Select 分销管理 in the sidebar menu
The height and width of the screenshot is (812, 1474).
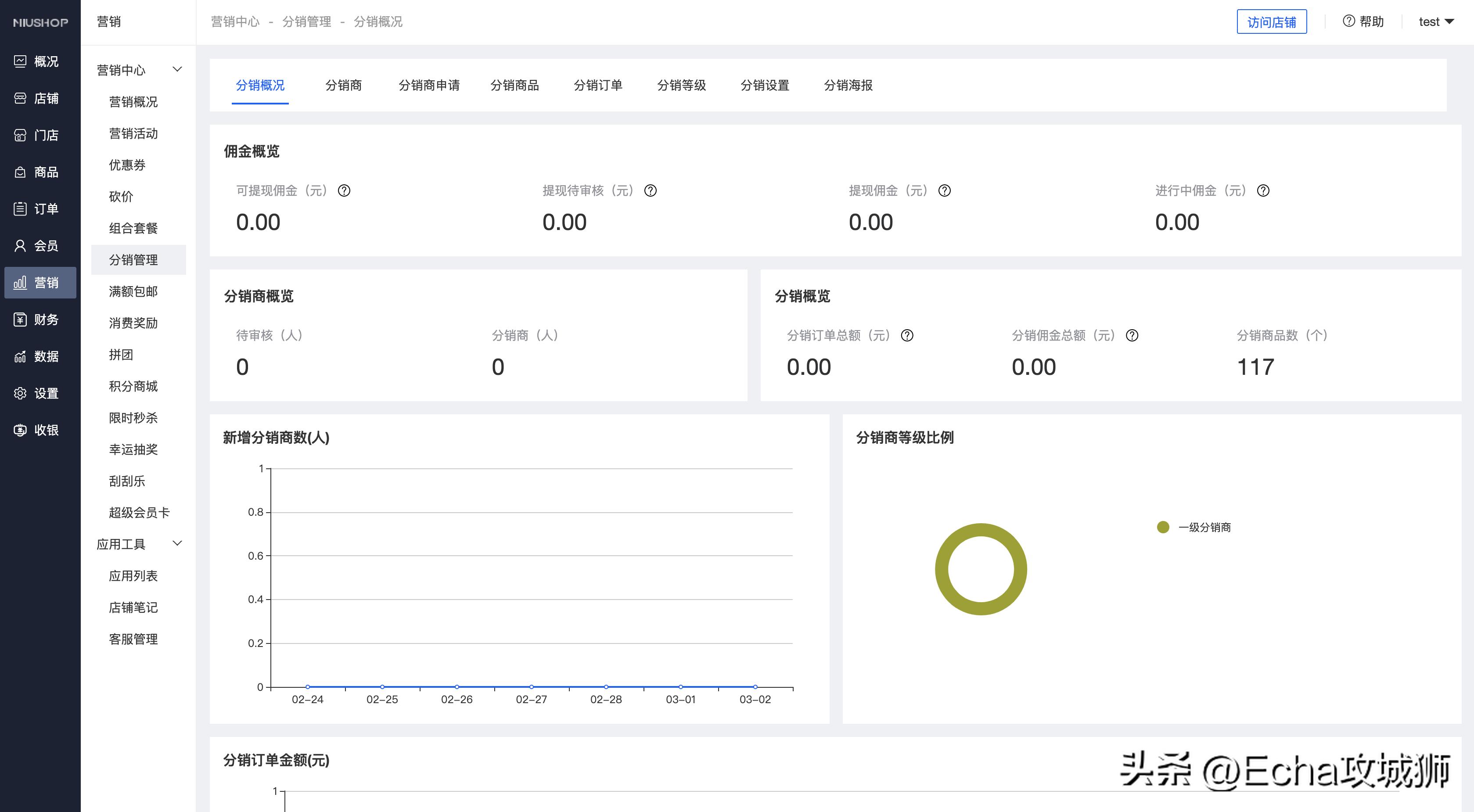coord(133,260)
